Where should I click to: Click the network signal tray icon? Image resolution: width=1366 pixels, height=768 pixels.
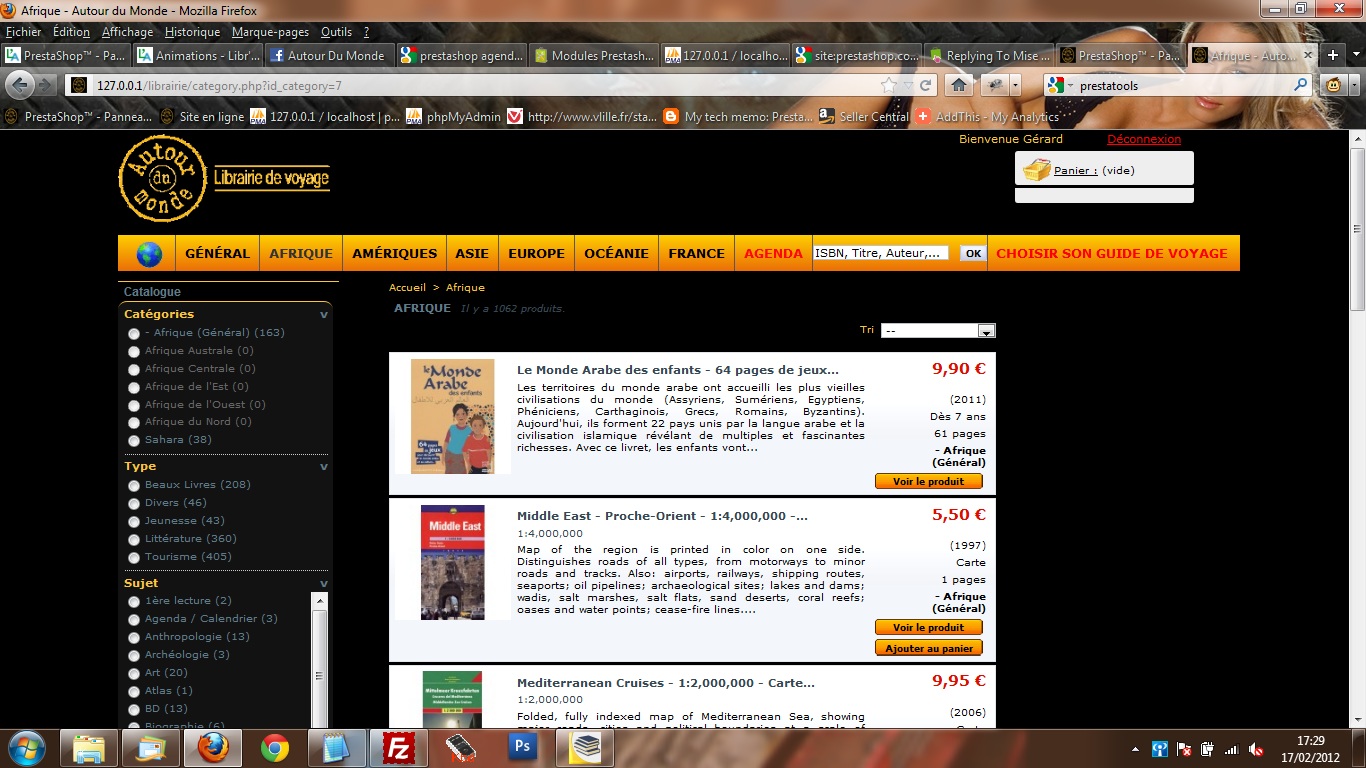(1232, 749)
